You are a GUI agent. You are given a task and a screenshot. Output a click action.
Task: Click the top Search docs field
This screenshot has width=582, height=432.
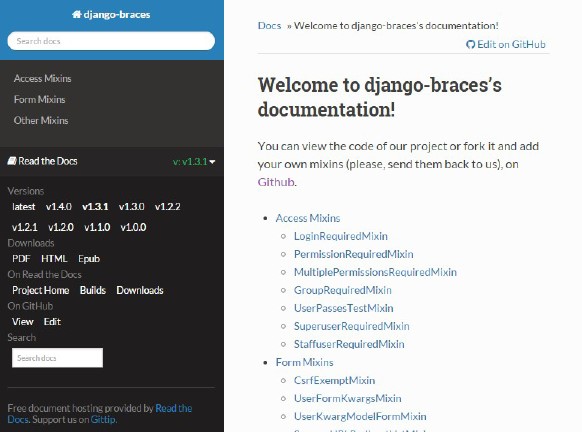tap(111, 41)
